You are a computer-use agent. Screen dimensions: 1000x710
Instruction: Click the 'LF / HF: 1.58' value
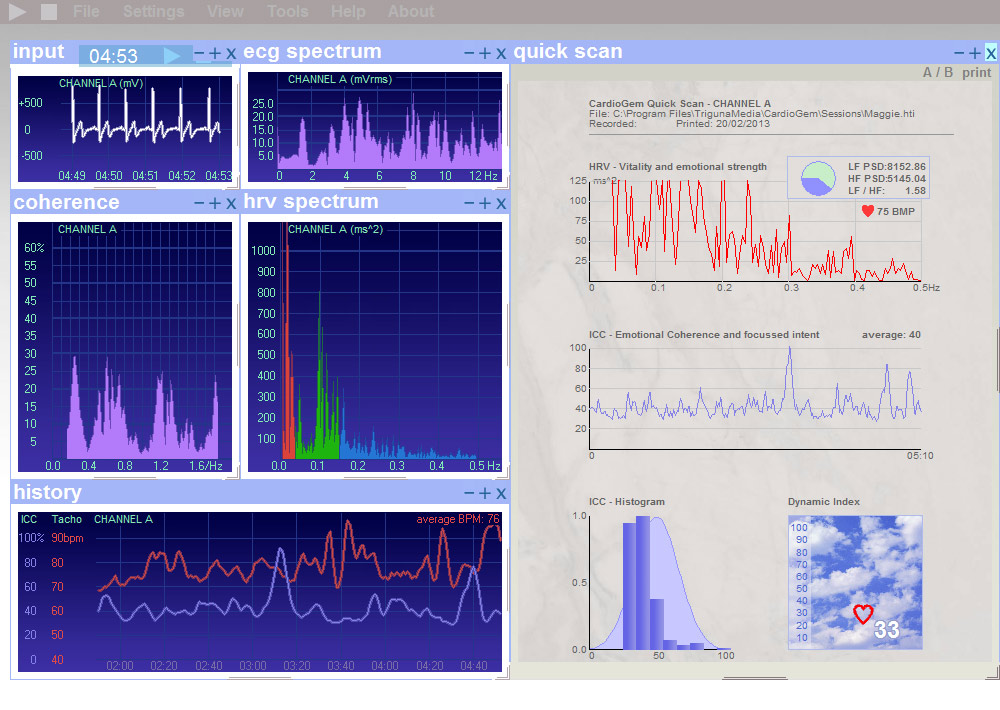[886, 191]
